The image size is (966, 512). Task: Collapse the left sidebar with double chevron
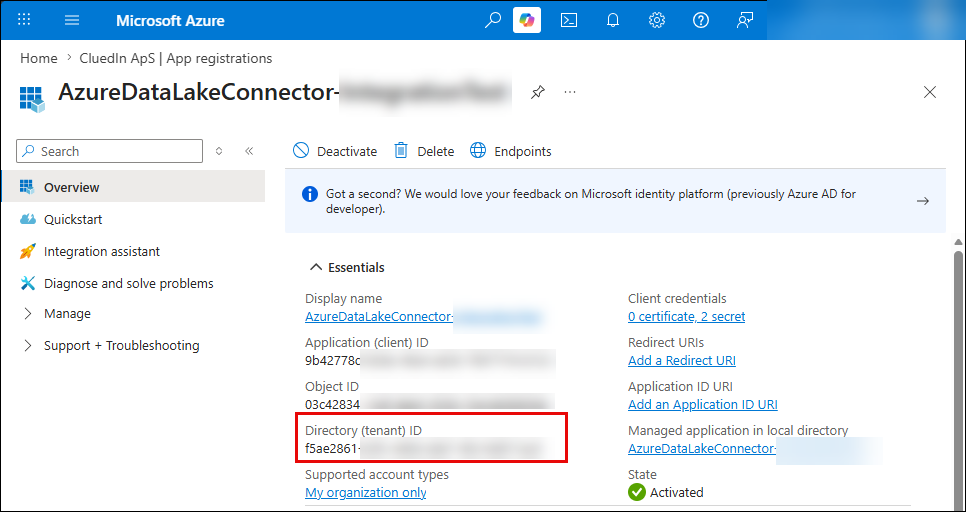249,151
